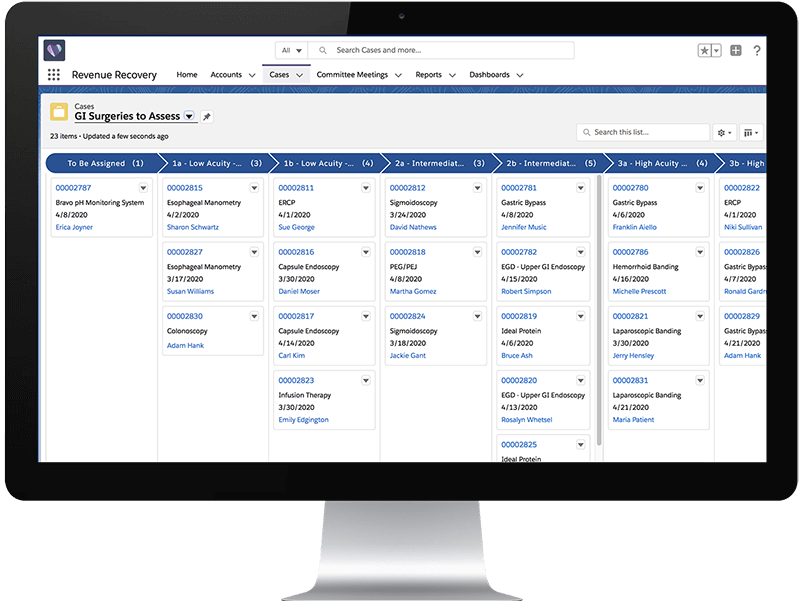Click the global Add plus icon
The image size is (800, 601).
coord(736,51)
